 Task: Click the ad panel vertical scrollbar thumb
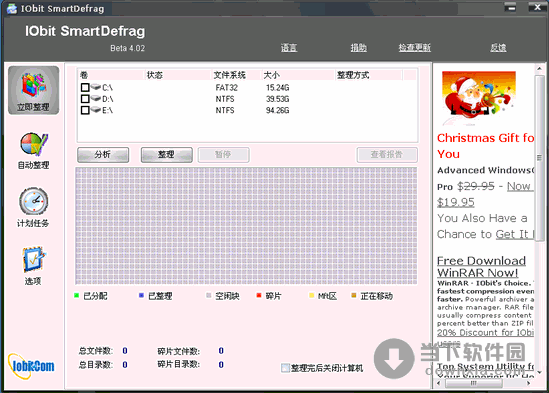click(x=539, y=158)
